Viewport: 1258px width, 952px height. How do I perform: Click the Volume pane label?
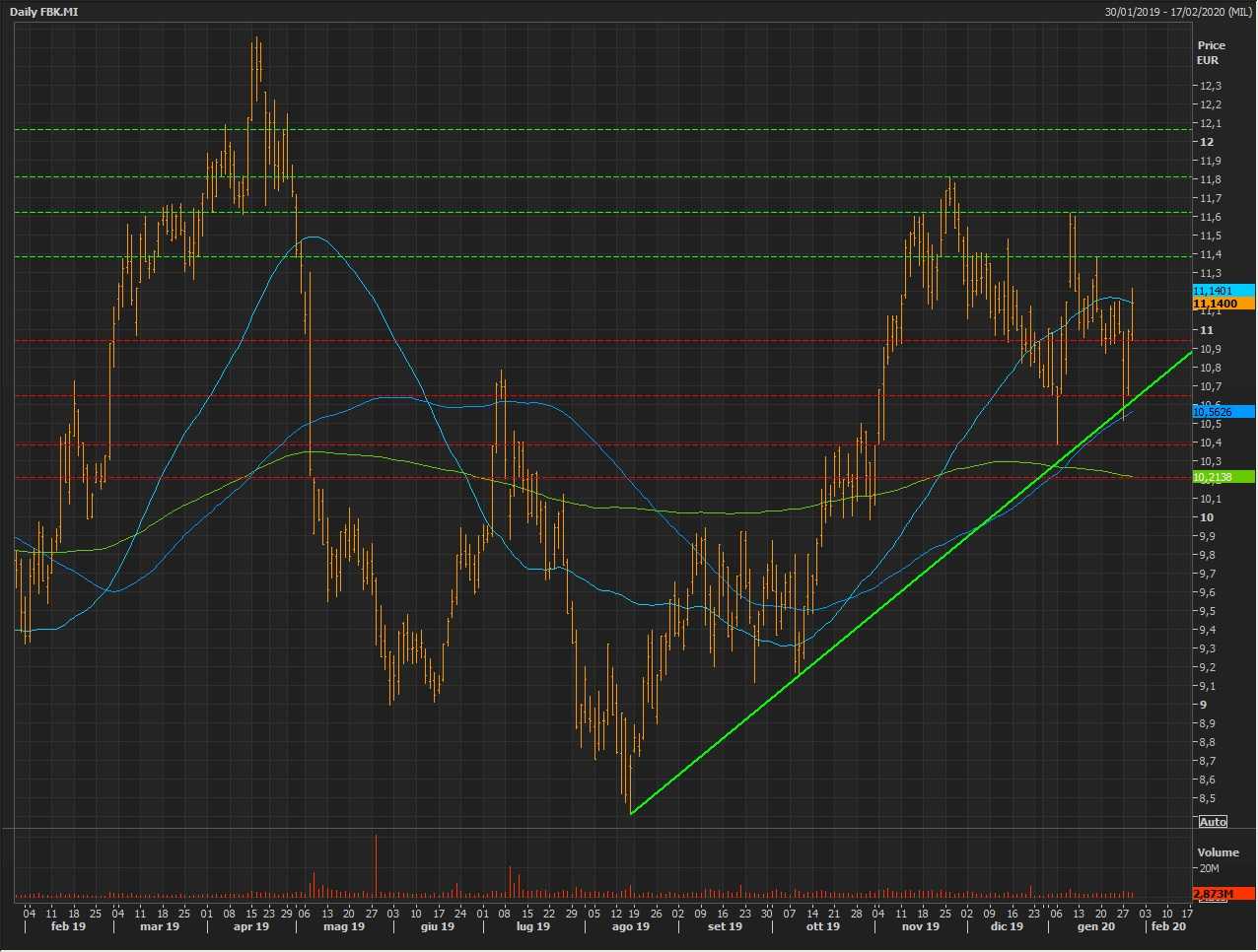(x=1218, y=852)
